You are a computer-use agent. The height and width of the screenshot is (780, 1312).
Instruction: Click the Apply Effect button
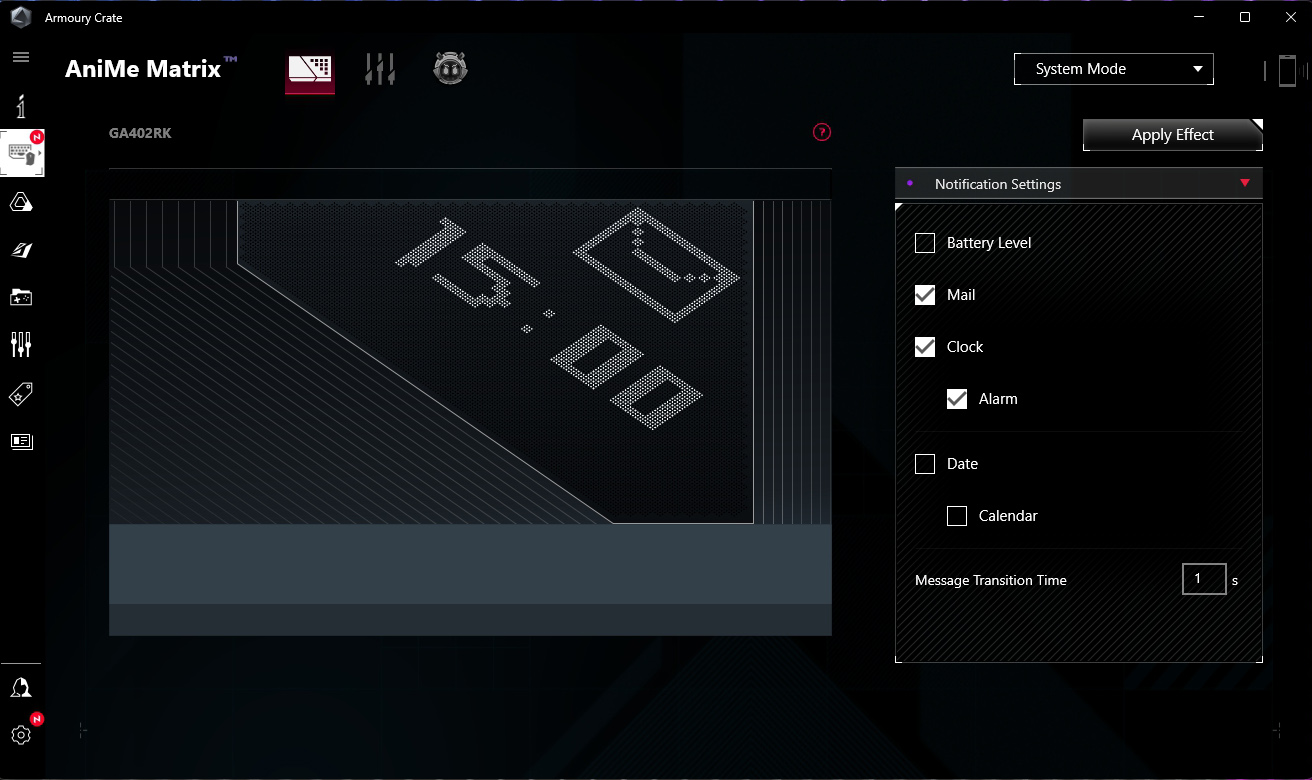pyautogui.click(x=1173, y=135)
